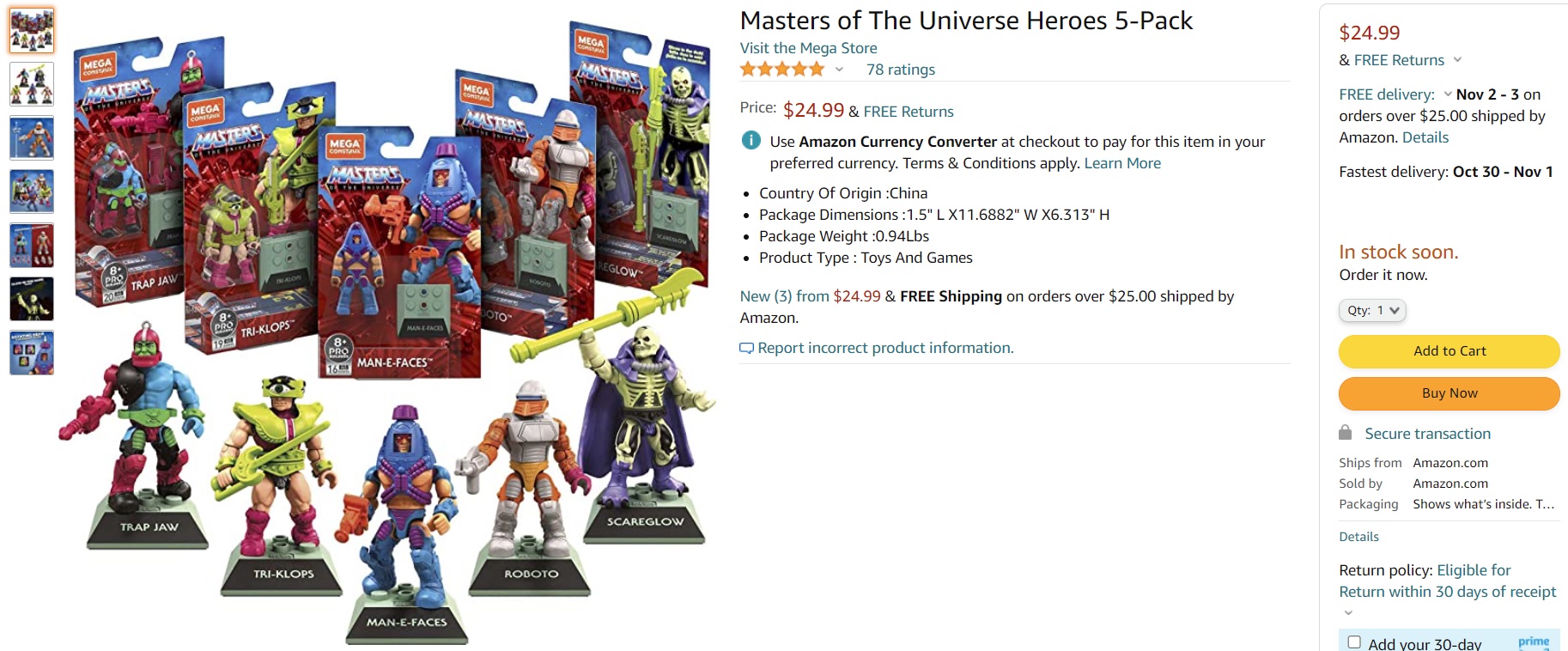Select the first product thumbnail
This screenshot has width=1568, height=651.
[x=32, y=30]
